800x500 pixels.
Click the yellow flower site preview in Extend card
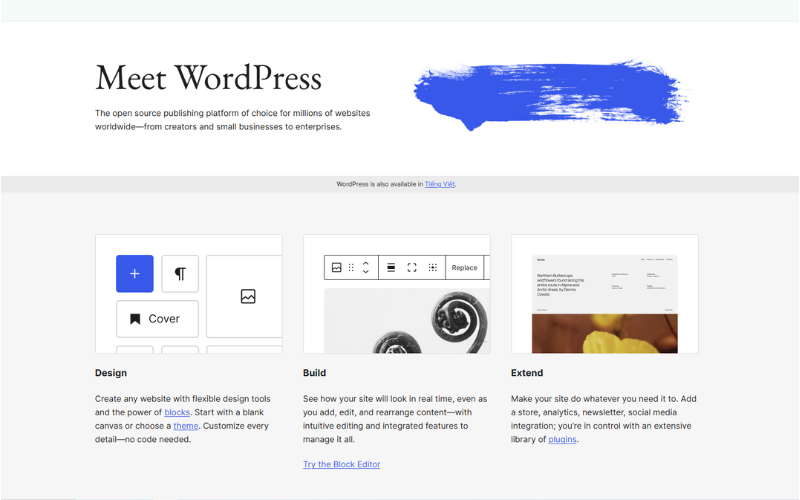[605, 304]
